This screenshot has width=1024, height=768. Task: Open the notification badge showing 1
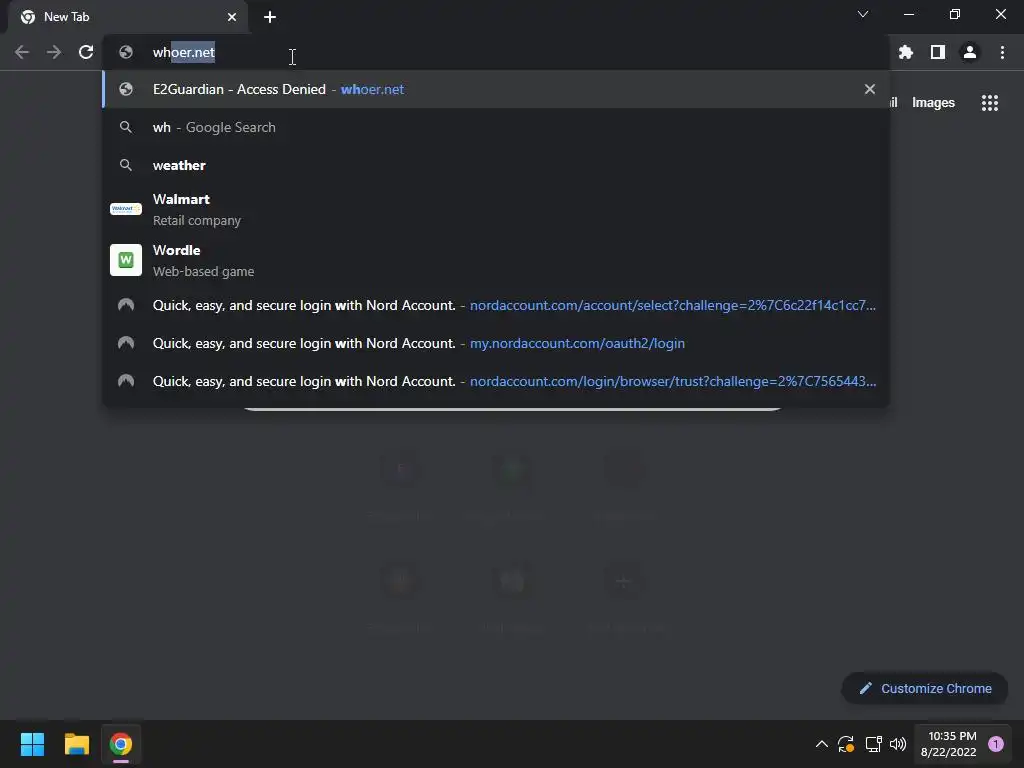tap(996, 744)
